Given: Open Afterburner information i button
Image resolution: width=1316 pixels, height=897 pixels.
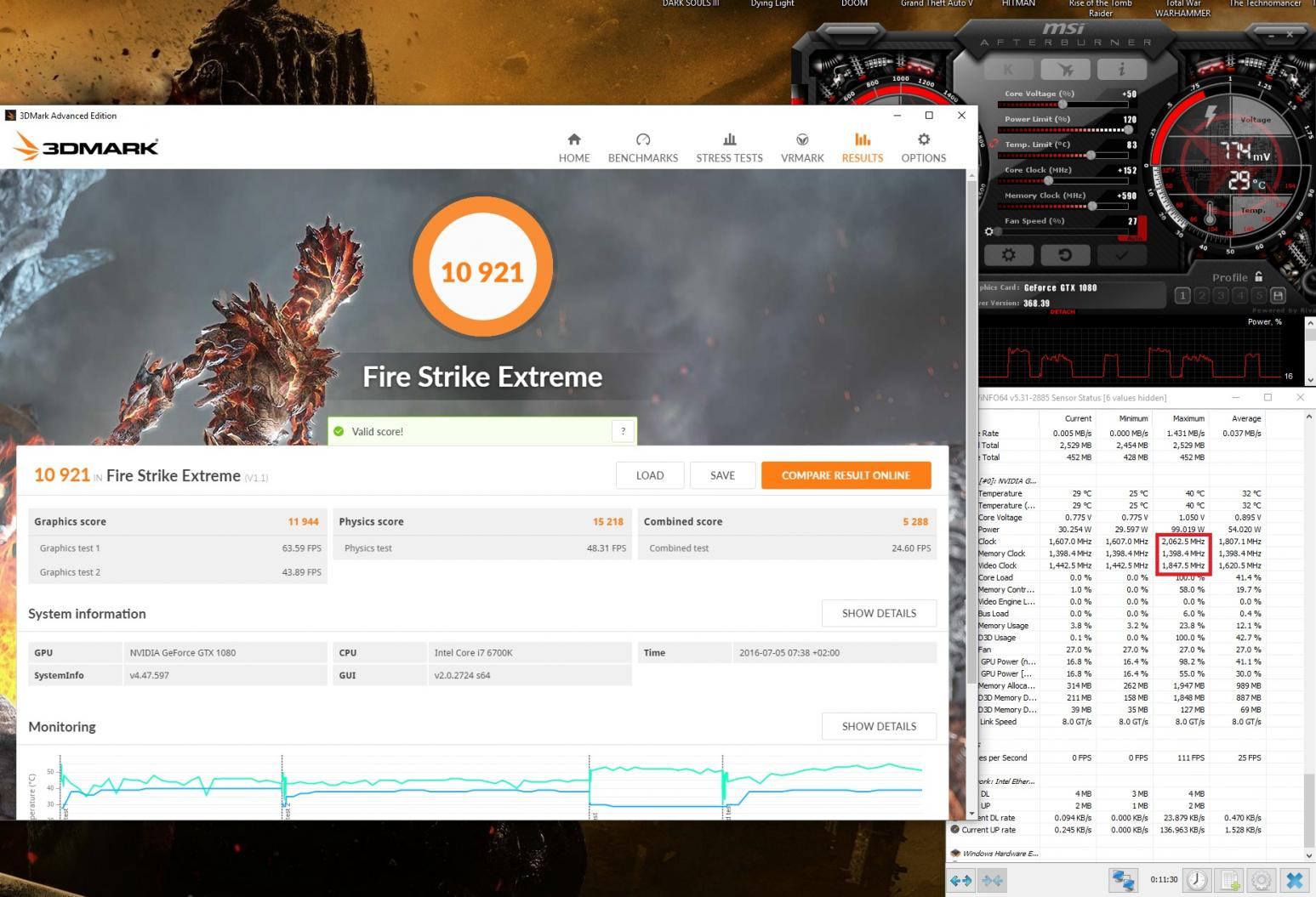Looking at the screenshot, I should 1121,70.
